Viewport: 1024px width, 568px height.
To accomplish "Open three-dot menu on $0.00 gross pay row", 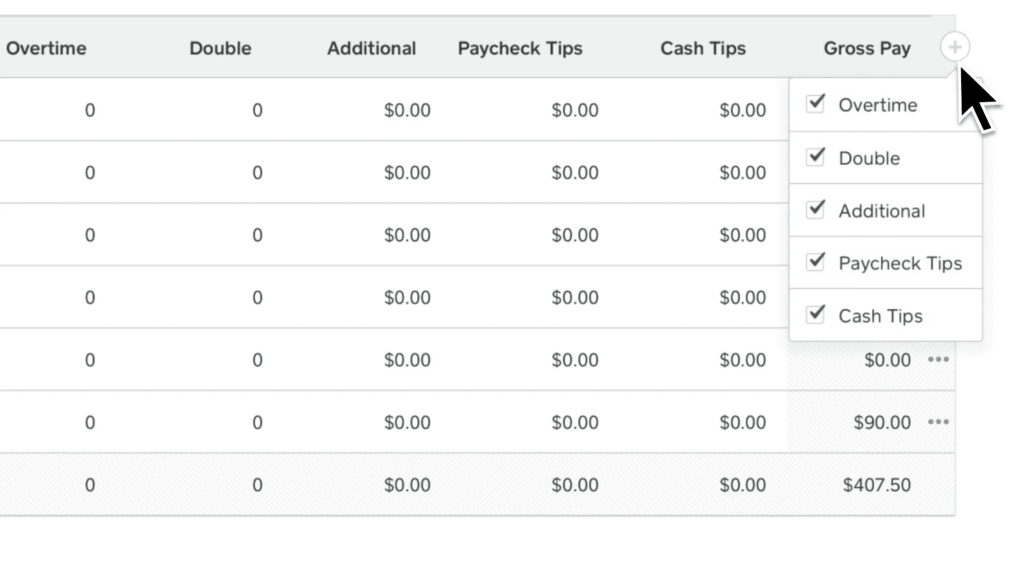I will pyautogui.click(x=938, y=359).
